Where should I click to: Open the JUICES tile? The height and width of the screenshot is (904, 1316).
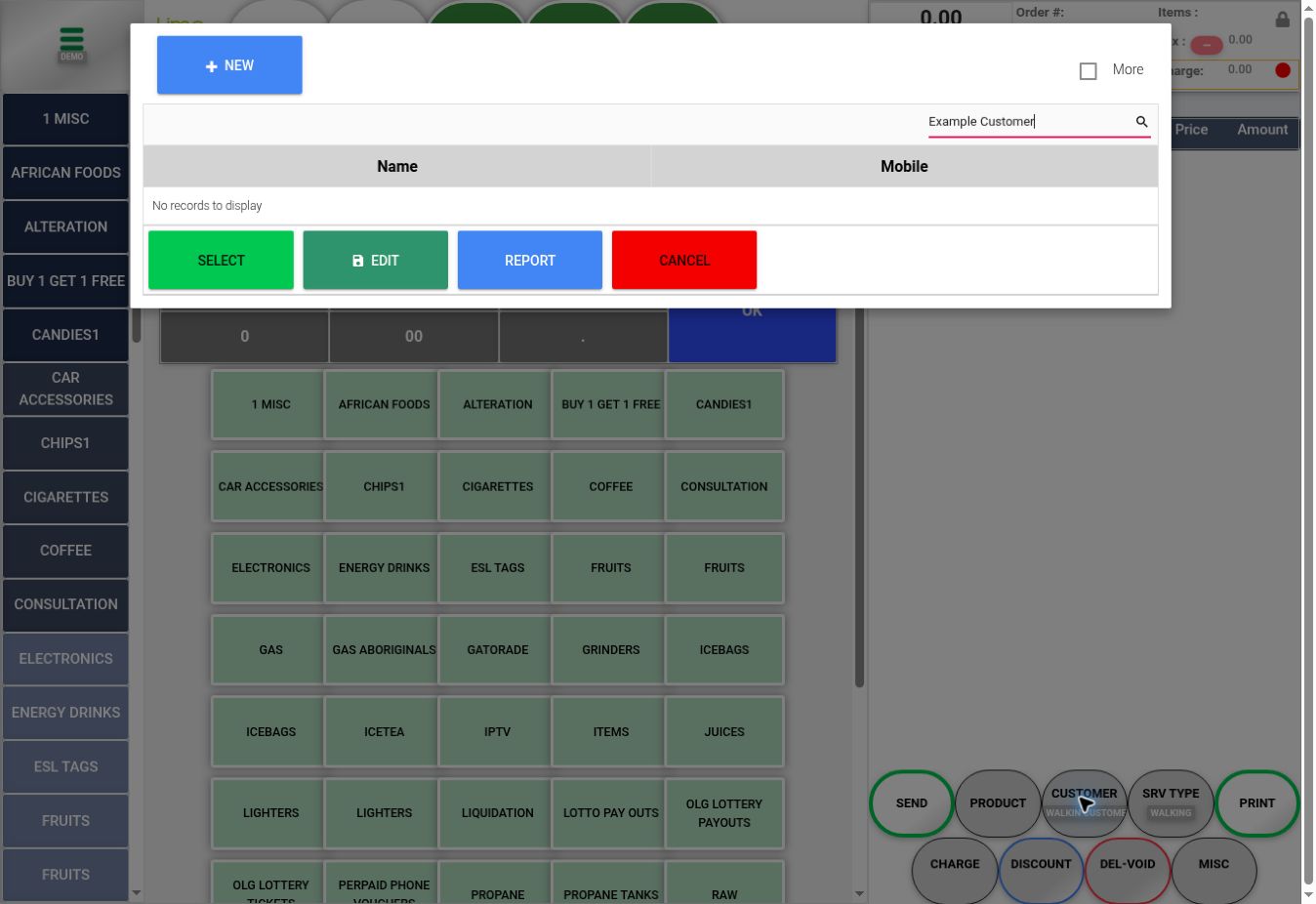tap(724, 732)
